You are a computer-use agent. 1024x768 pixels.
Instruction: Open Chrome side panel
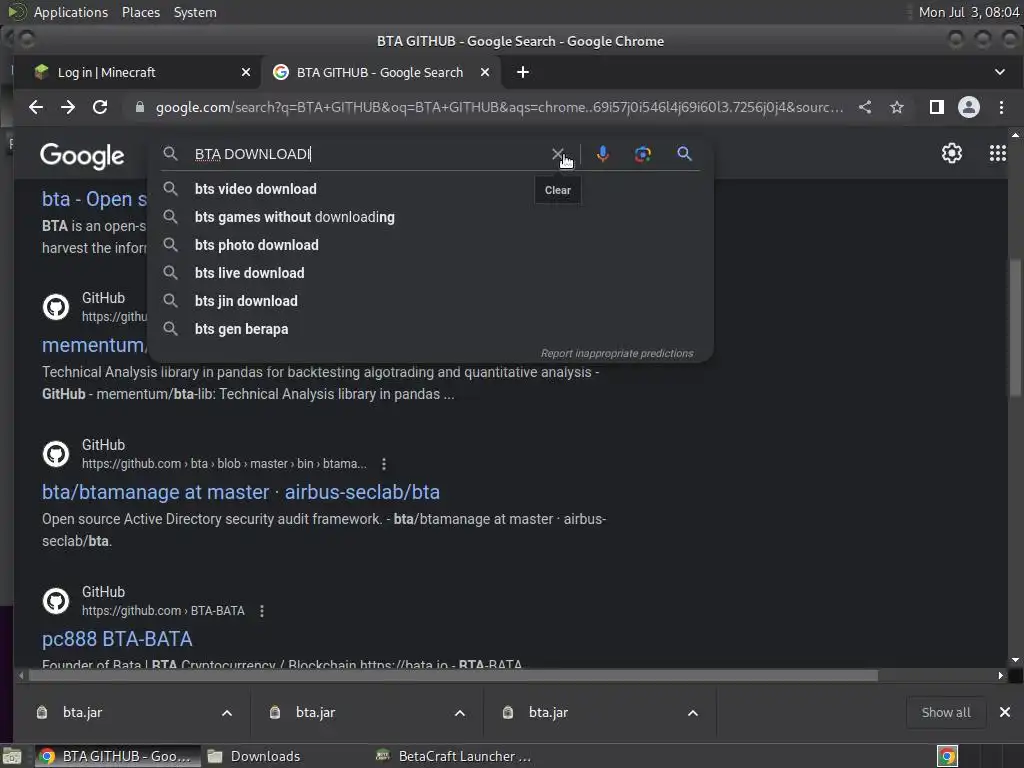[936, 107]
